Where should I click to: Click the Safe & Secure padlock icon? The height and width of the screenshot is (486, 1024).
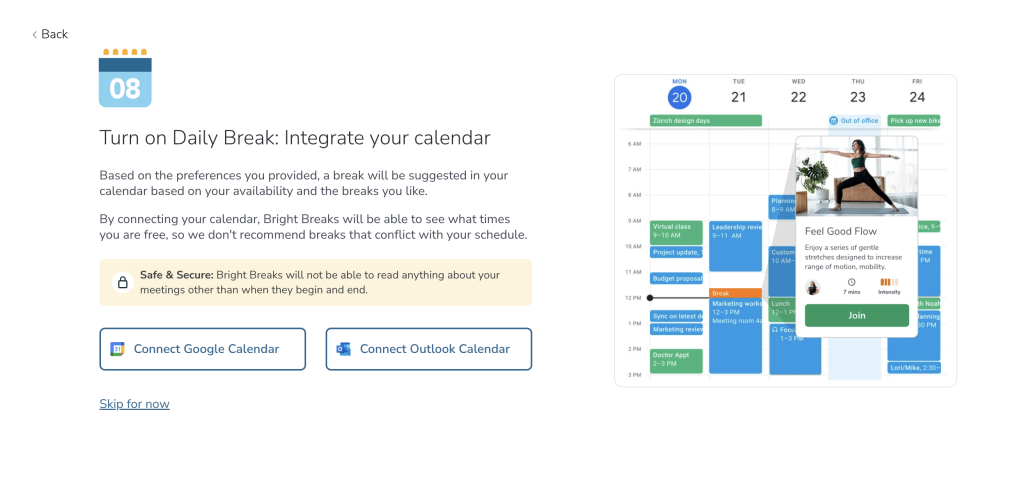(122, 282)
